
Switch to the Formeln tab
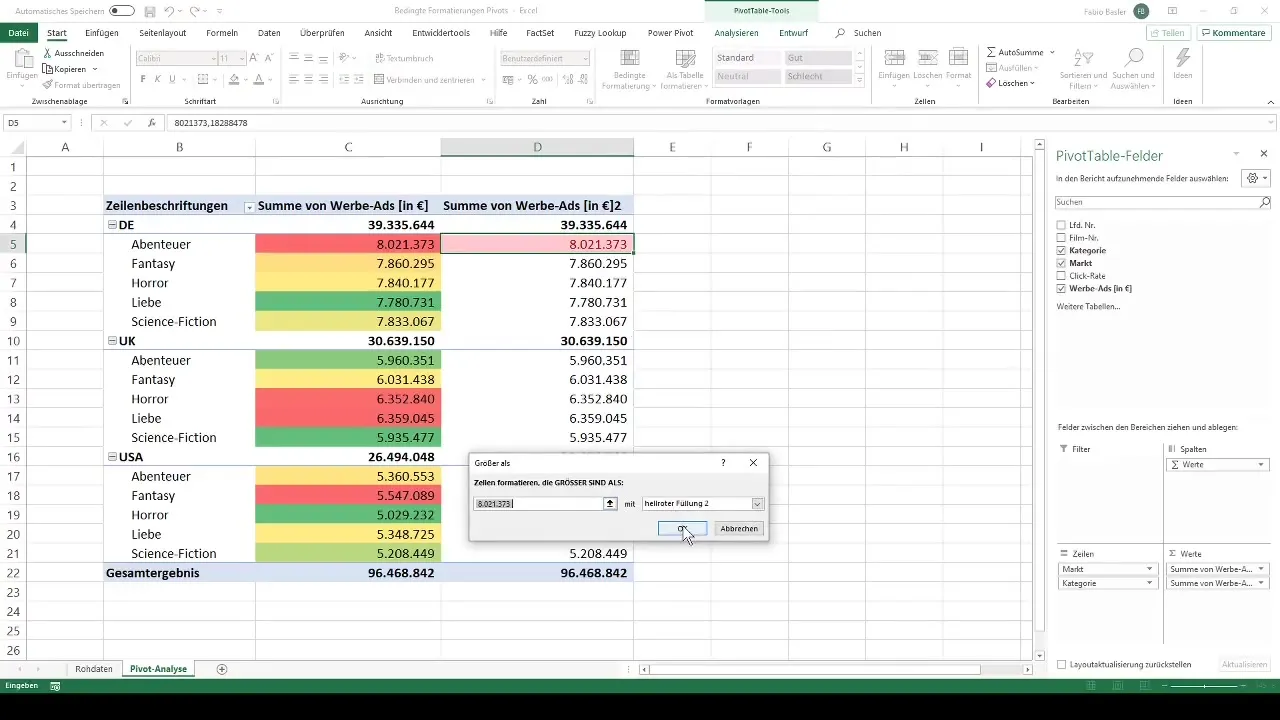pyautogui.click(x=222, y=33)
